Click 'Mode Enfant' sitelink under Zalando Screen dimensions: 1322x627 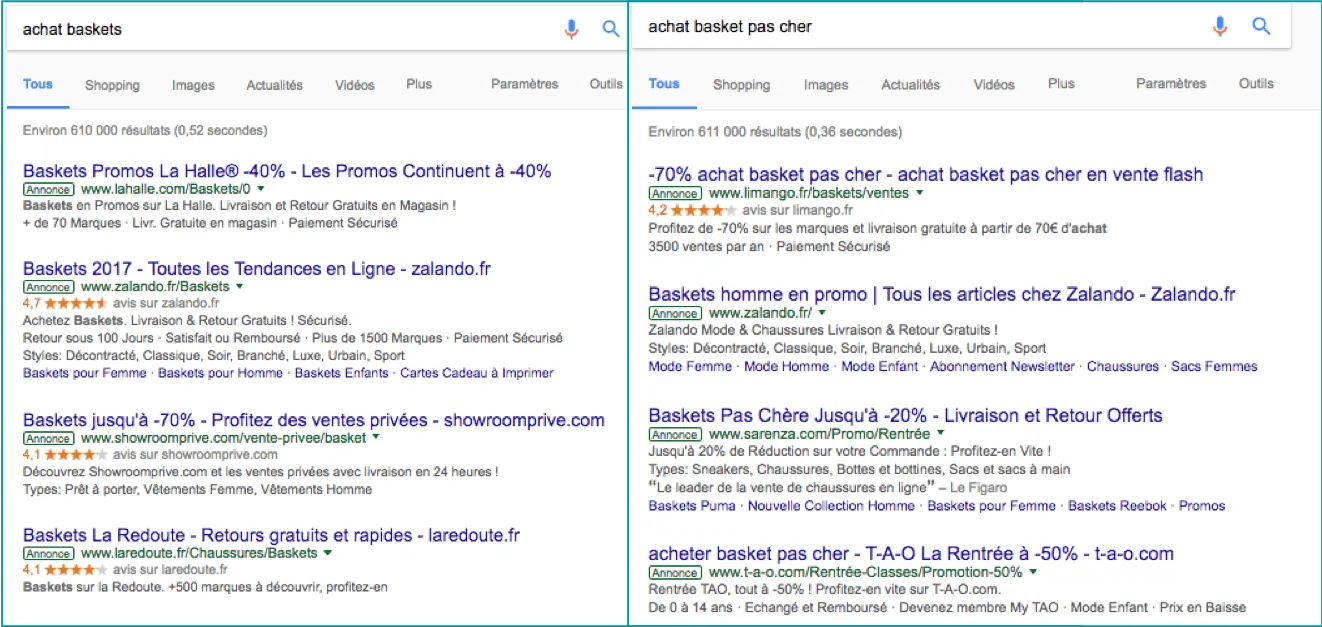tap(879, 367)
